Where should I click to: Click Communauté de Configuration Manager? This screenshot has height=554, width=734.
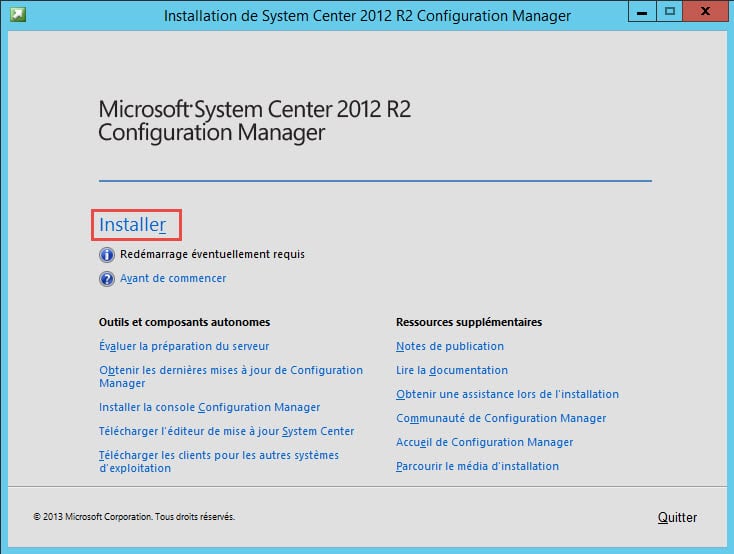[501, 418]
